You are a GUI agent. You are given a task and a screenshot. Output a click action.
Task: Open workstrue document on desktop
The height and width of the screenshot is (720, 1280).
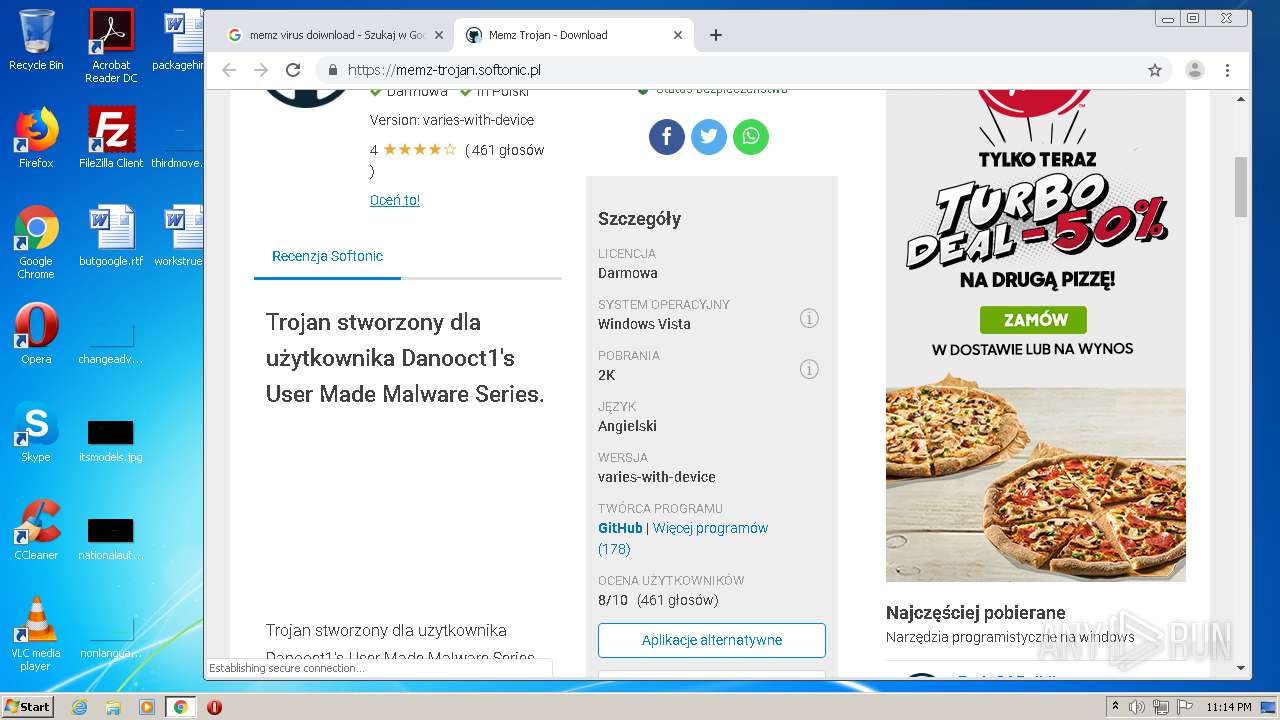pos(178,236)
